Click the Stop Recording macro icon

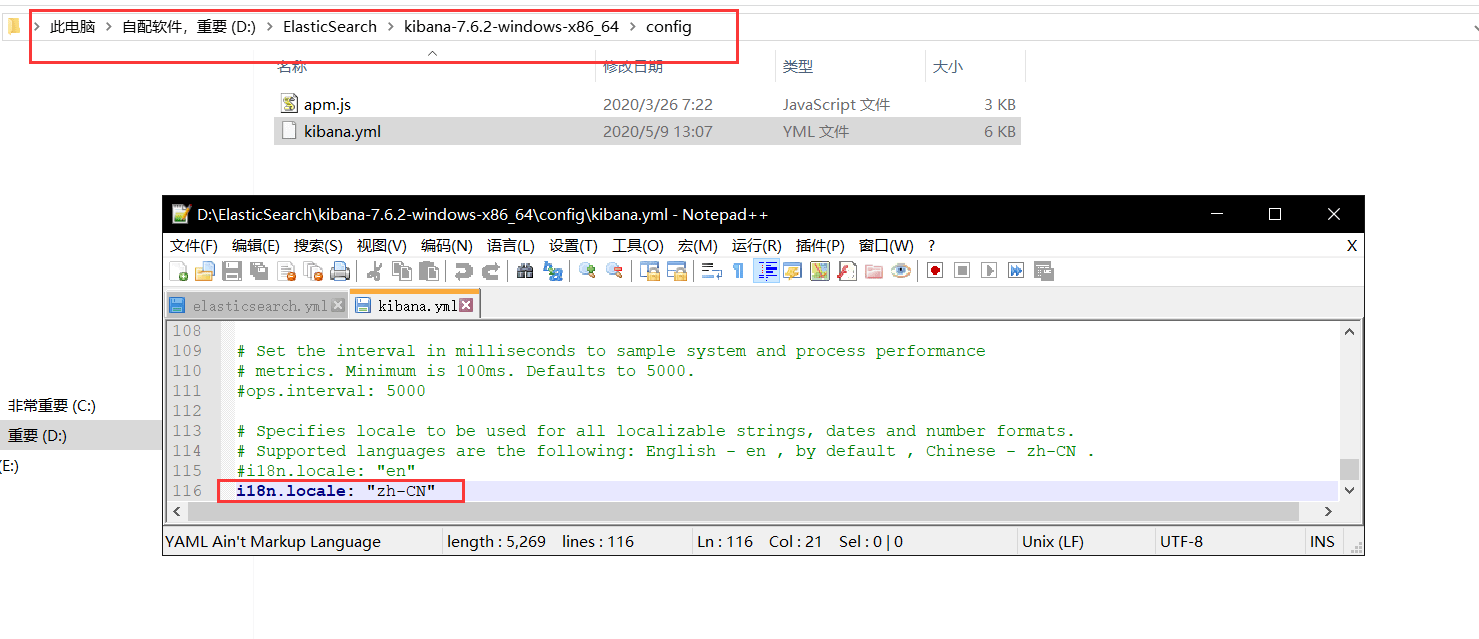point(962,271)
